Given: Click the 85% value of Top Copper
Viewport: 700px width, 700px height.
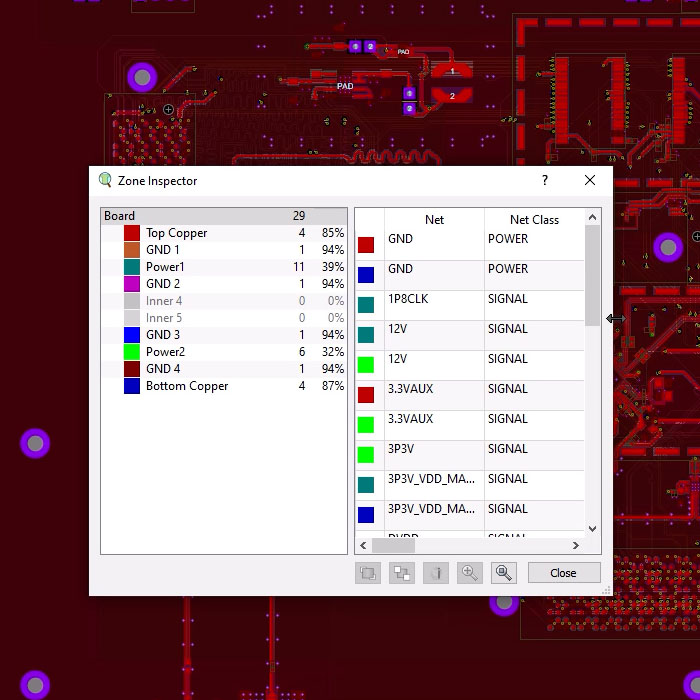Looking at the screenshot, I should 333,233.
